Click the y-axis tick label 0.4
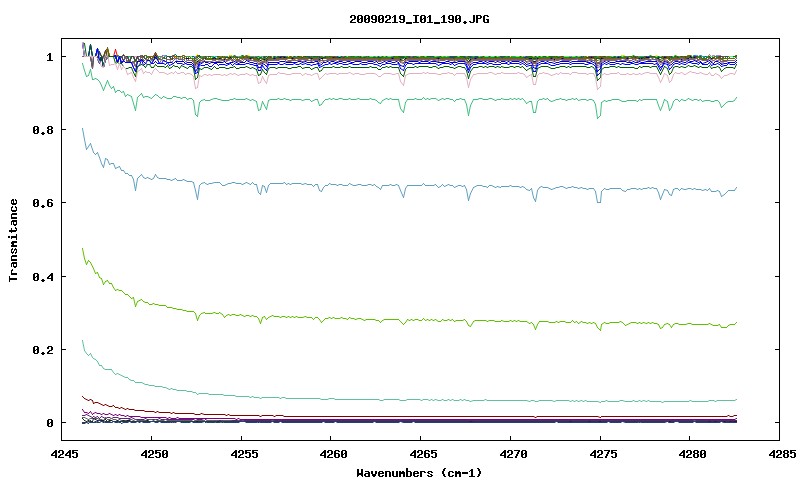The width and height of the screenshot is (800, 480). (43, 276)
